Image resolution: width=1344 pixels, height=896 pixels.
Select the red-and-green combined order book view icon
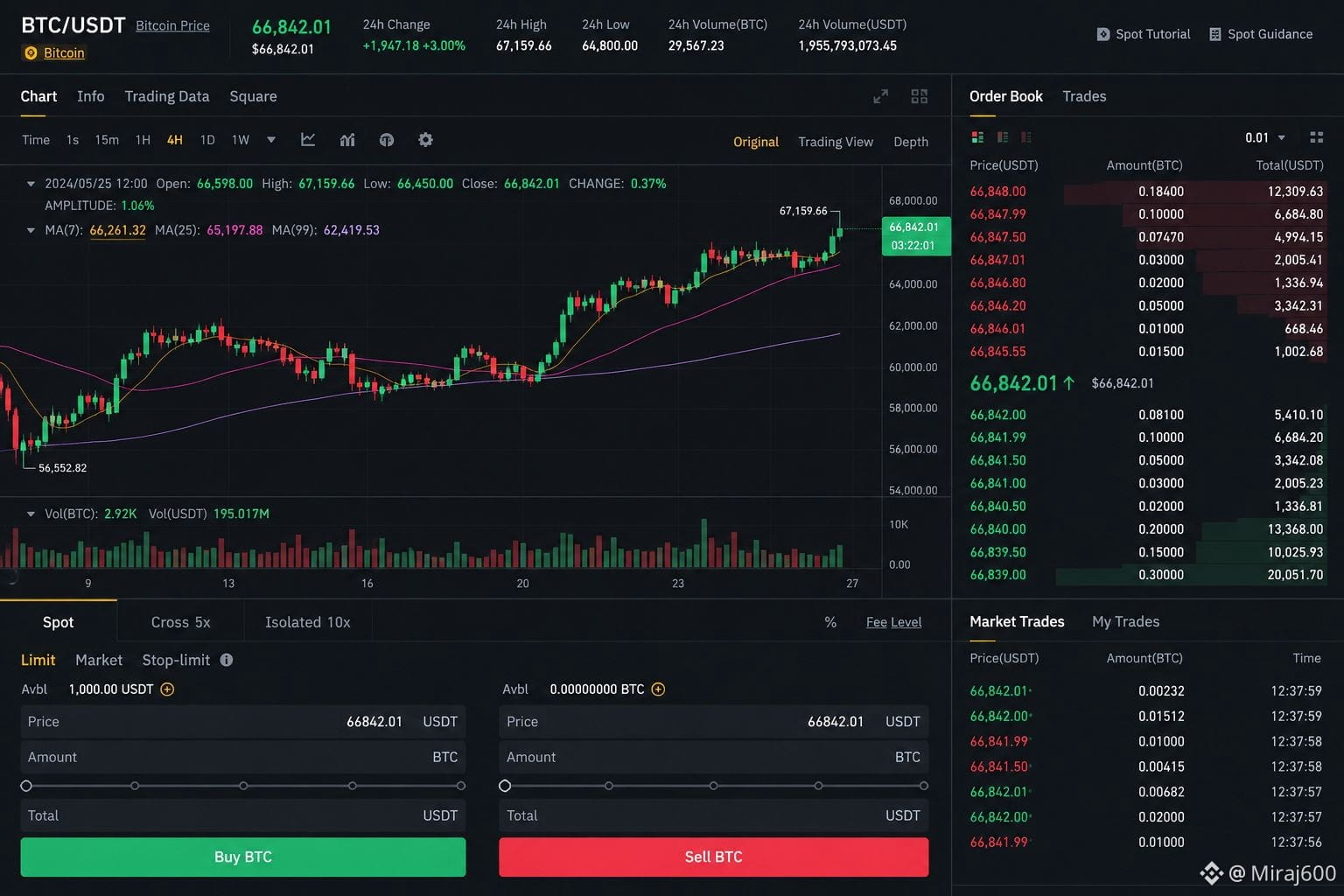(977, 137)
